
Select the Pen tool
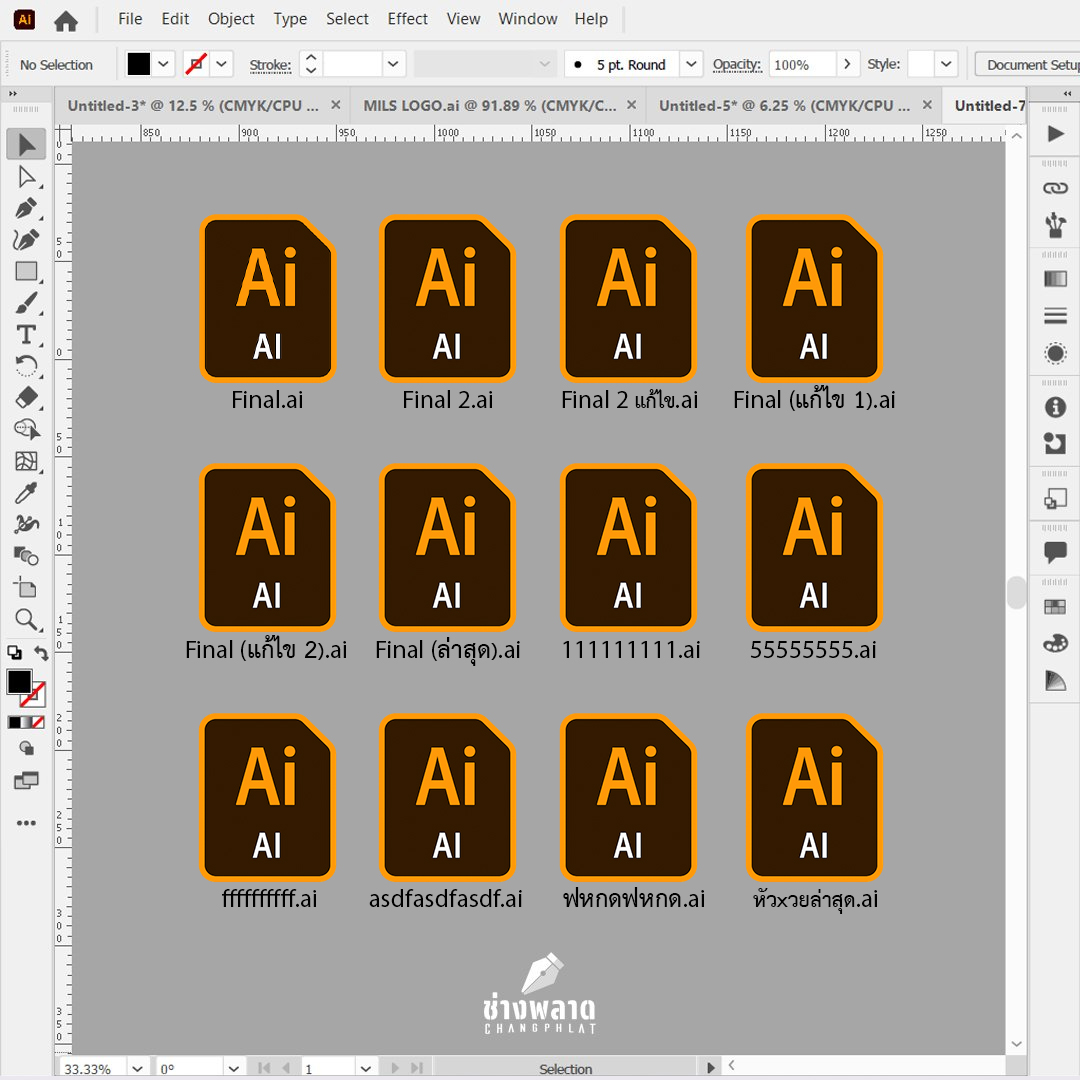[x=26, y=208]
